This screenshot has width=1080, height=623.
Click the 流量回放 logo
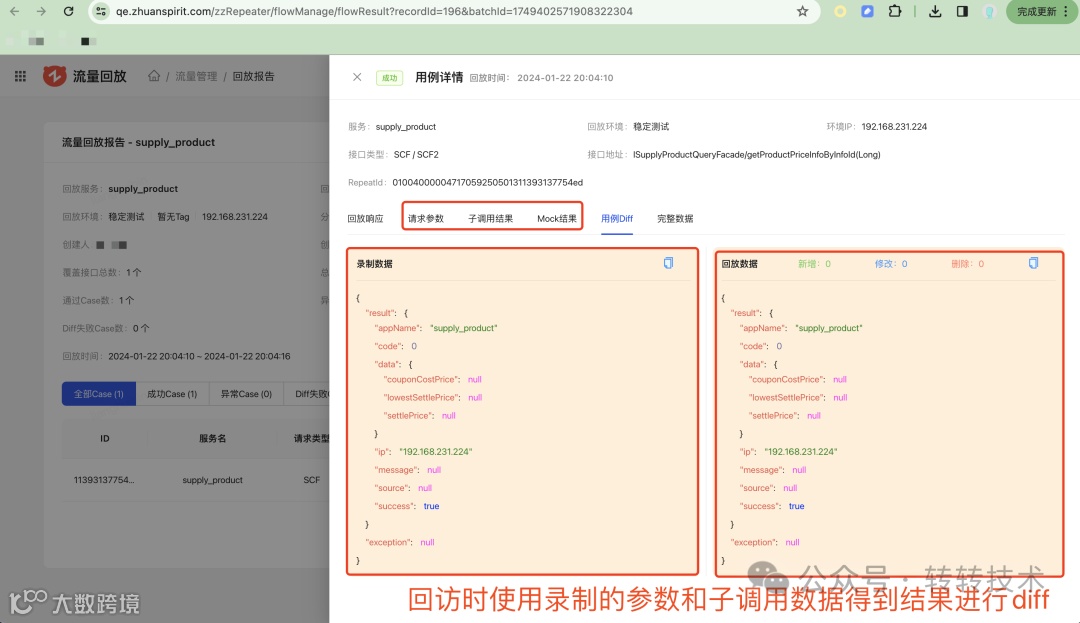(x=85, y=76)
